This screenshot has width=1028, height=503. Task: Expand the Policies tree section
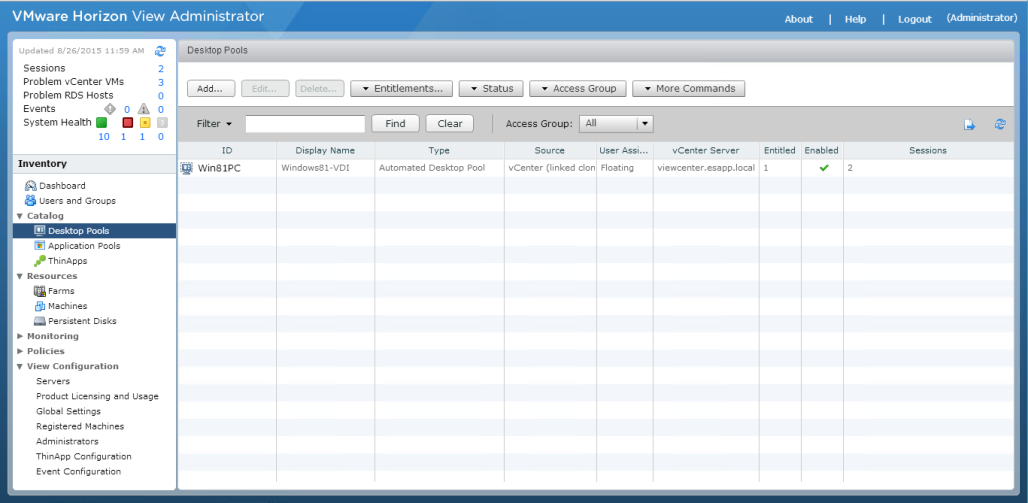pyautogui.click(x=20, y=352)
